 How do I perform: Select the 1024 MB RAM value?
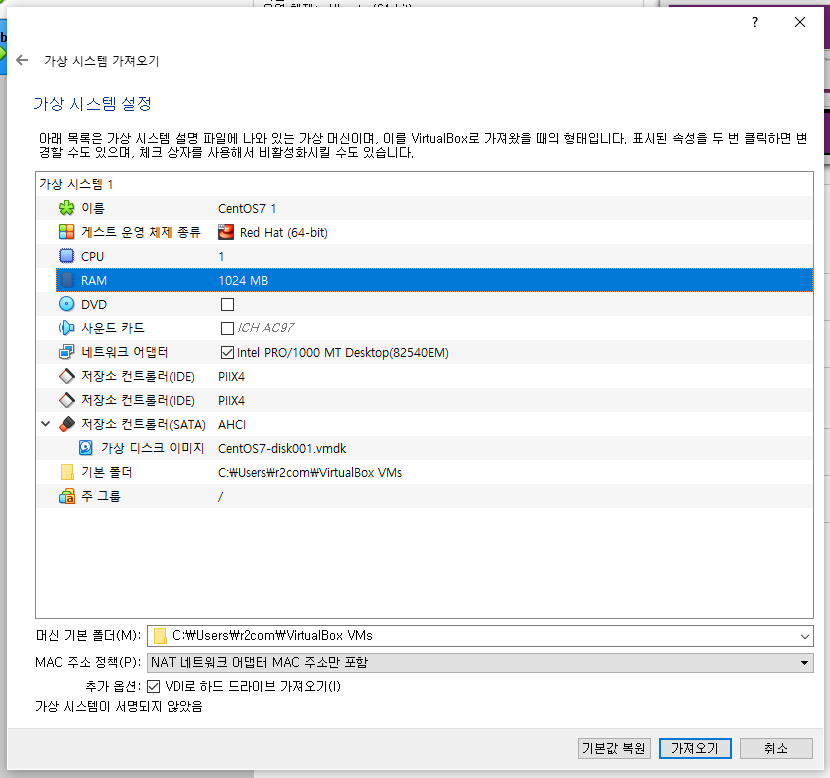pyautogui.click(x=243, y=281)
